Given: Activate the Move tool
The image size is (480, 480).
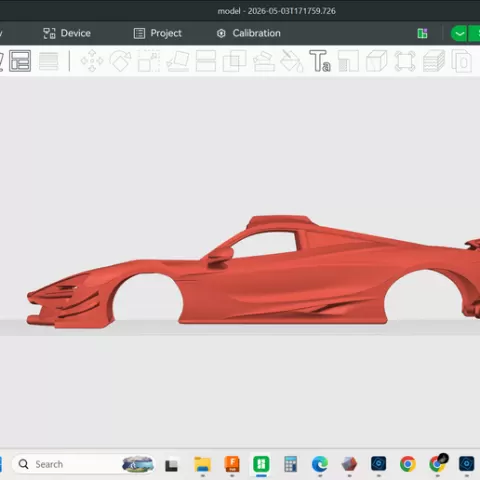Looking at the screenshot, I should (92, 61).
